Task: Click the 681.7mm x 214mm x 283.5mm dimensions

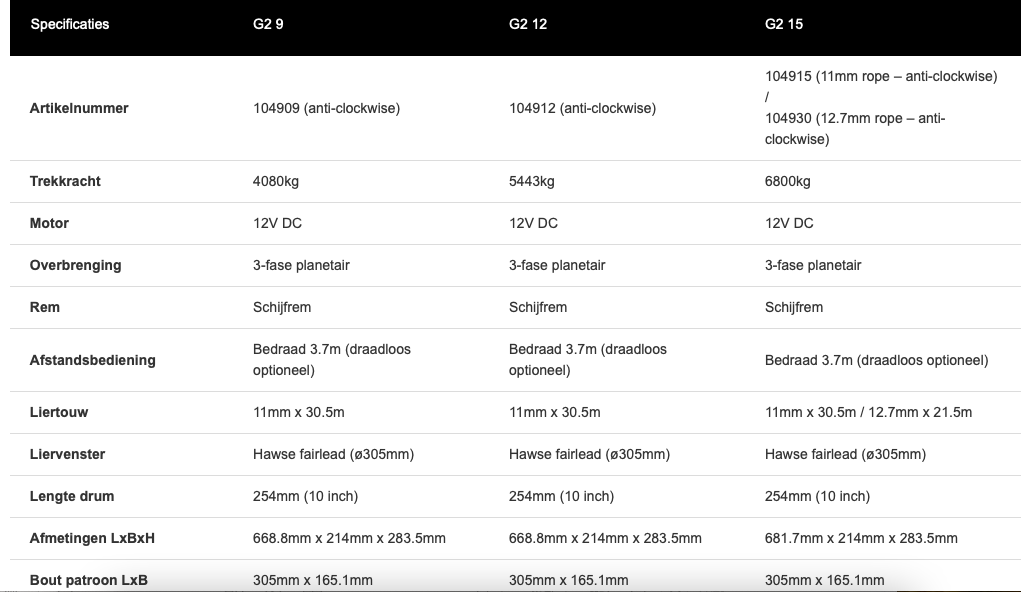Action: [x=861, y=538]
